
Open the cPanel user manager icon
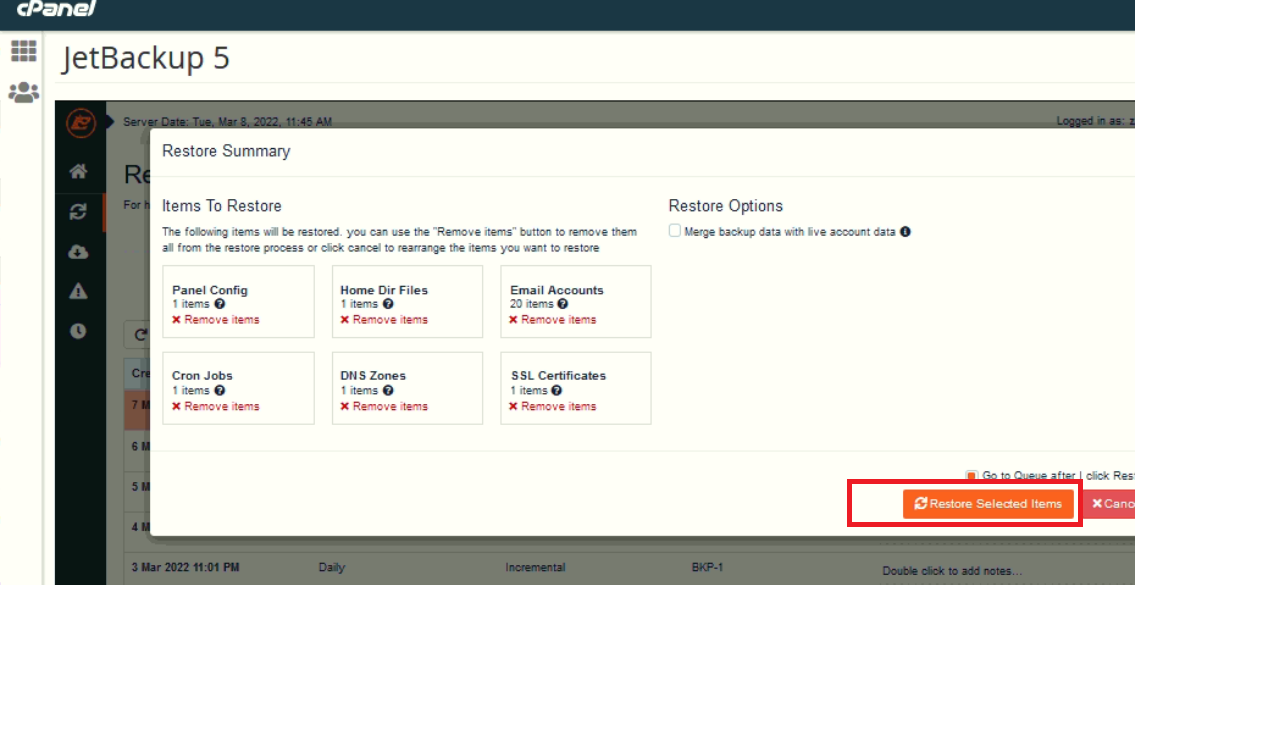[23, 93]
